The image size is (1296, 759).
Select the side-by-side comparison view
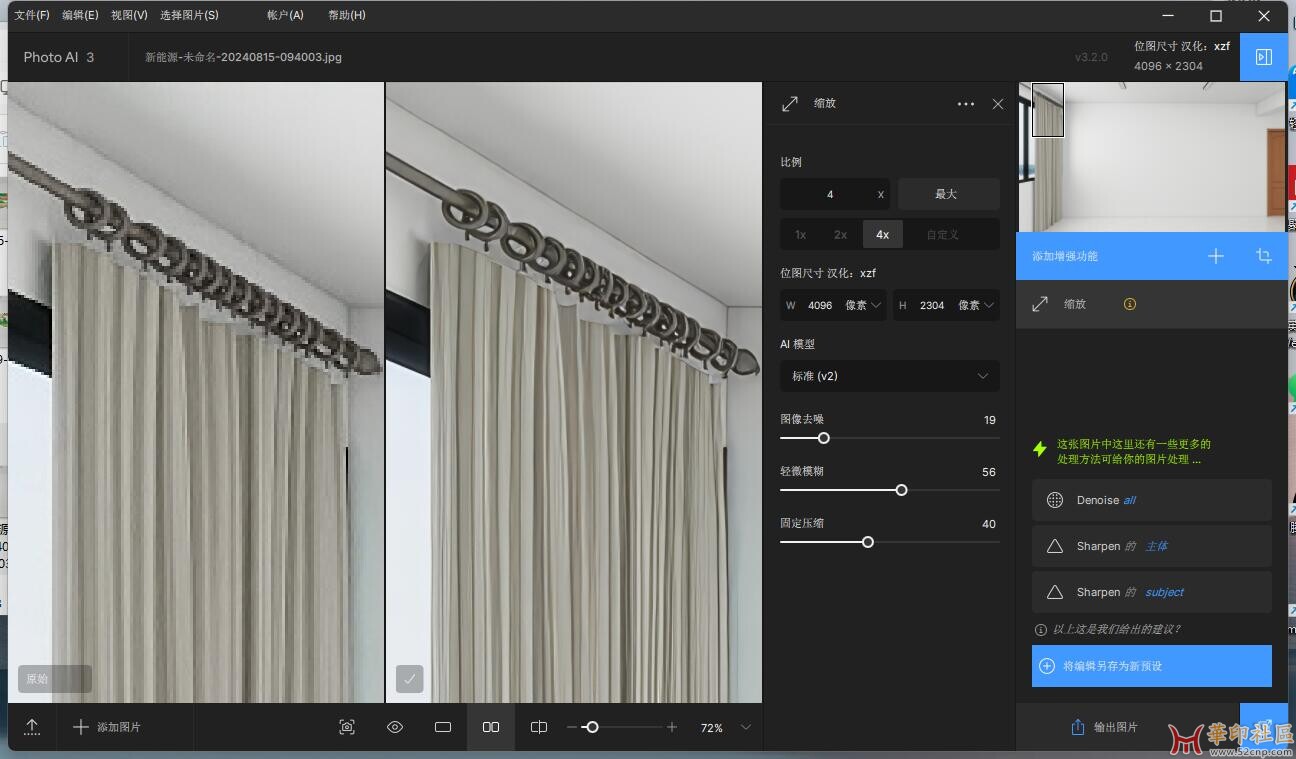tap(491, 727)
